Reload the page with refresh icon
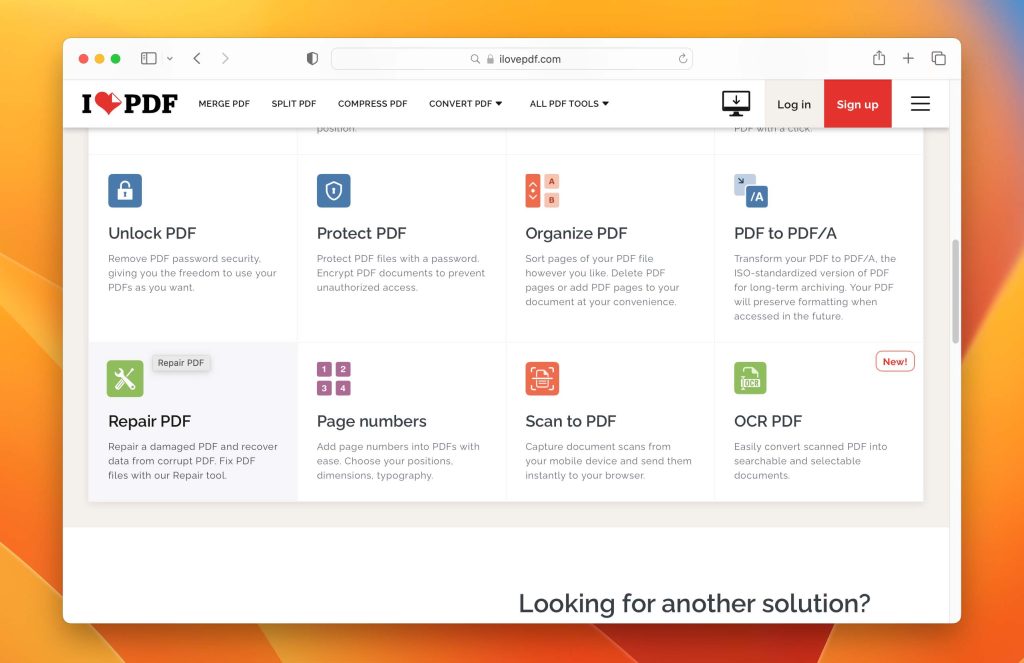The width and height of the screenshot is (1024, 663). coord(682,59)
